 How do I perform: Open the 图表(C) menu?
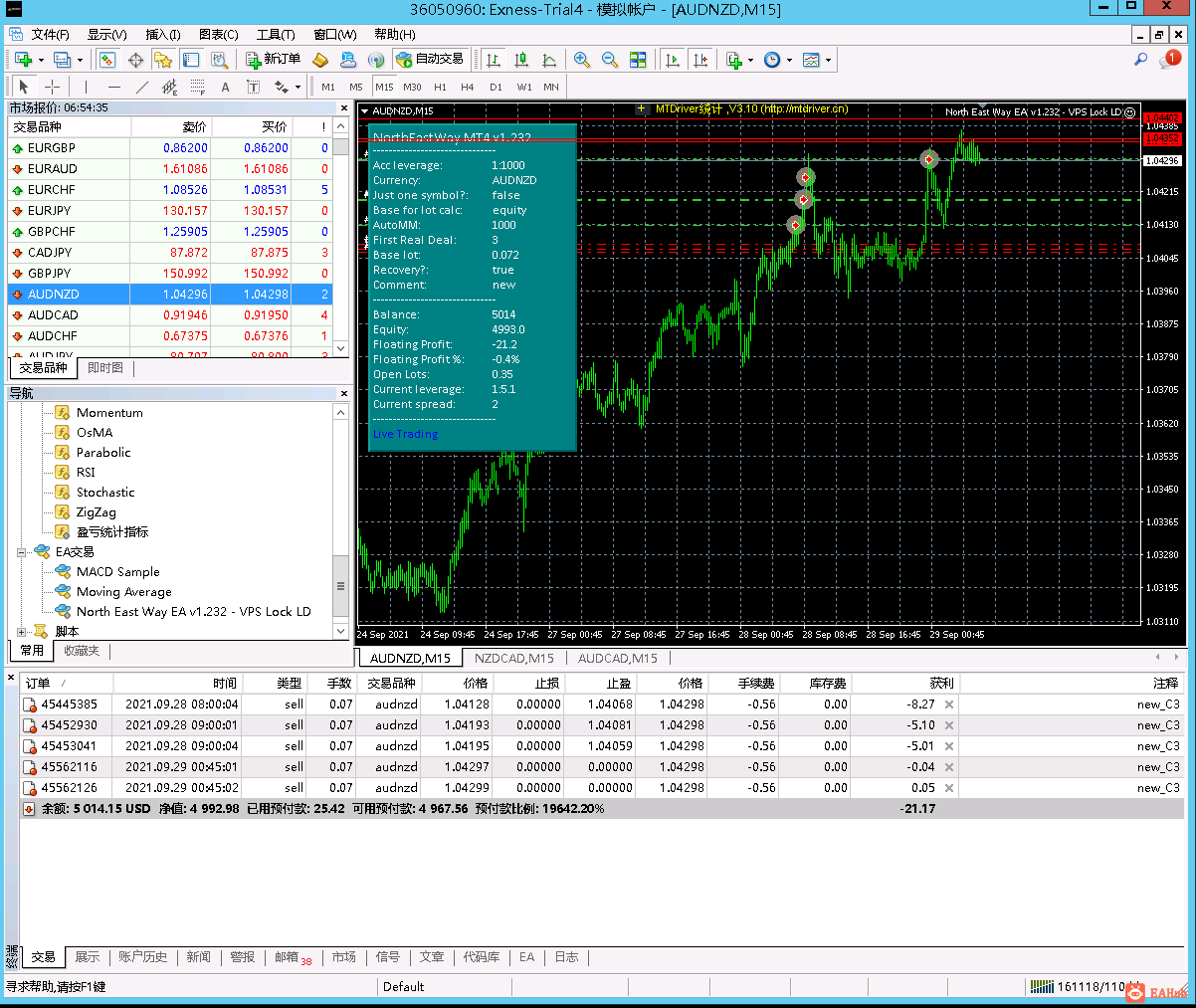[219, 34]
